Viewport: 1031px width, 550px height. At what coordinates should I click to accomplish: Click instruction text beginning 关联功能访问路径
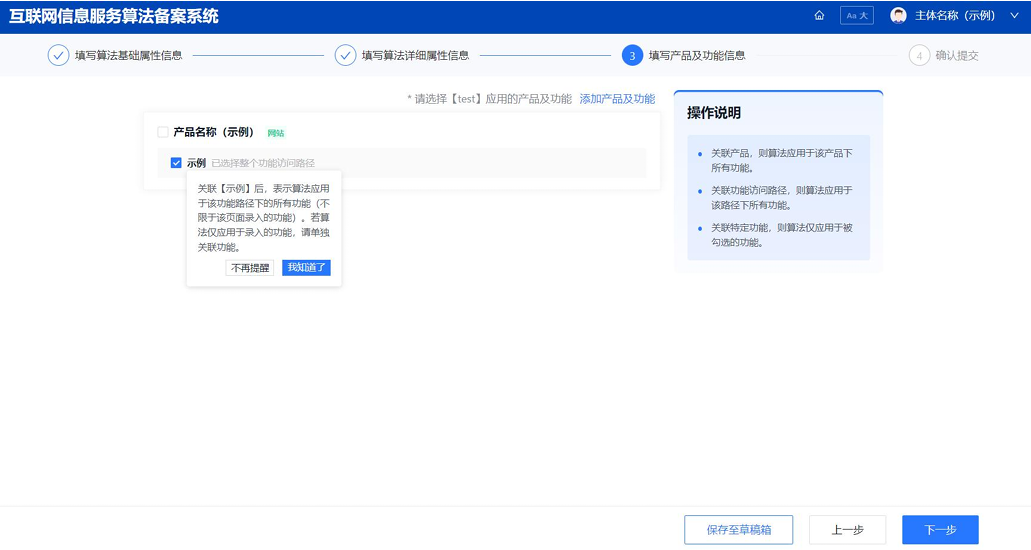click(782, 197)
